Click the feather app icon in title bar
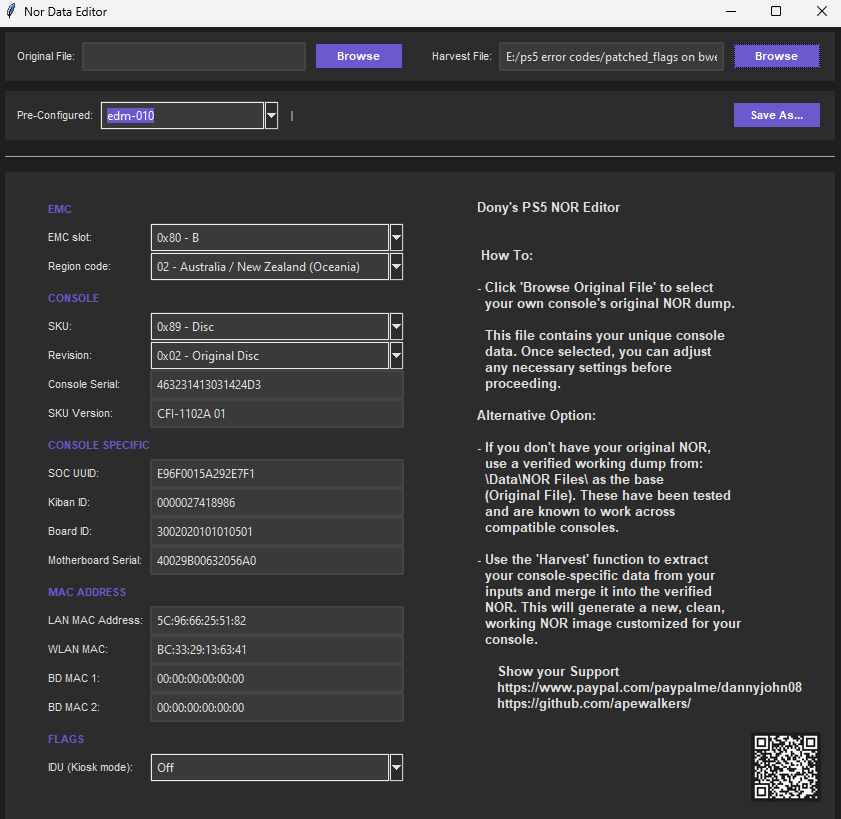The image size is (841, 819). point(11,12)
